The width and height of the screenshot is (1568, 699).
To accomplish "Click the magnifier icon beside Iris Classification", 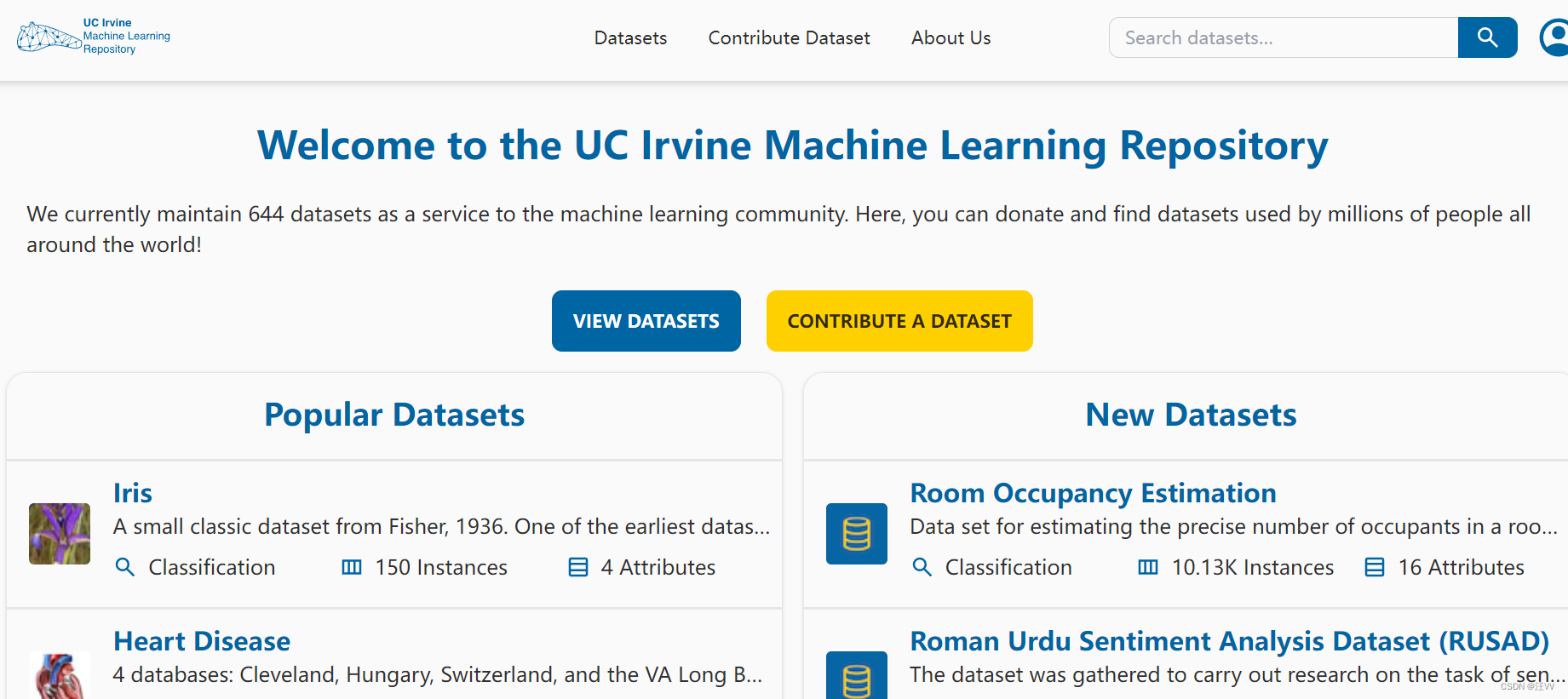I will (125, 567).
